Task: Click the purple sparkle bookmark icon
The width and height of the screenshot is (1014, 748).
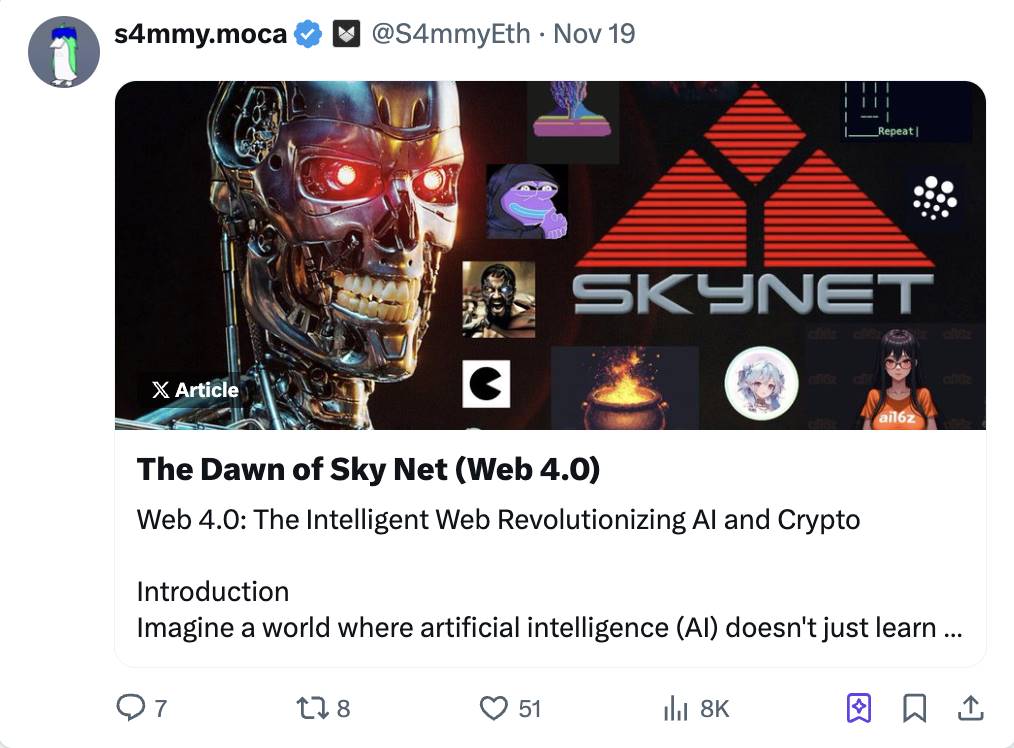Action: pos(858,708)
